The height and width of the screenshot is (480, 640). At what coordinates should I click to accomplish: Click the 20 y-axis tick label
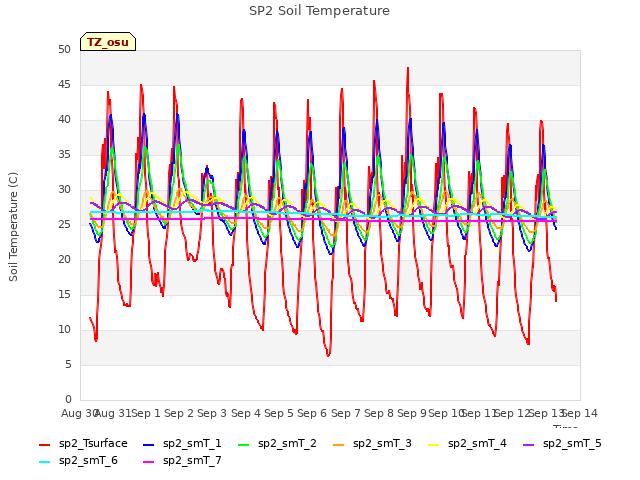coord(64,260)
